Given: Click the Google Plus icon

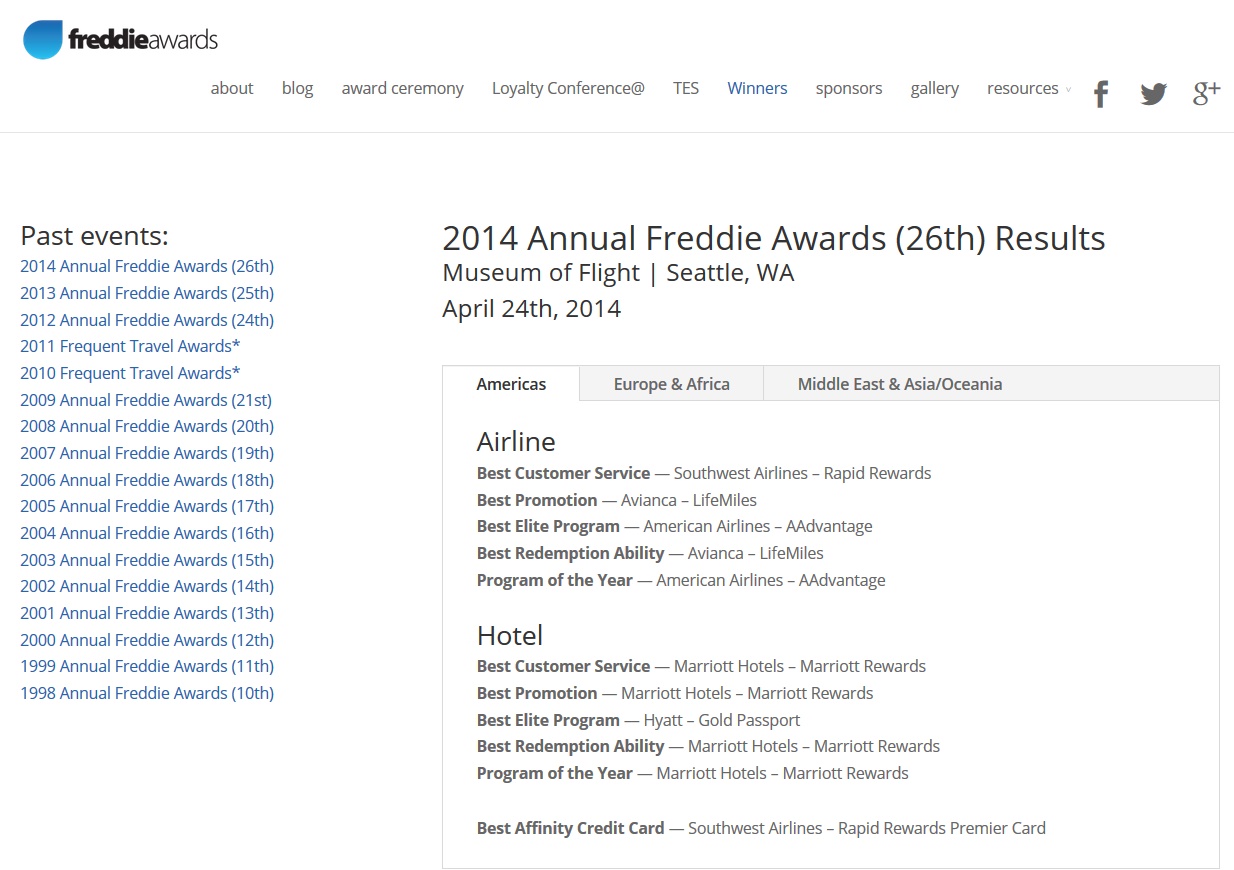Looking at the screenshot, I should pyautogui.click(x=1206, y=93).
